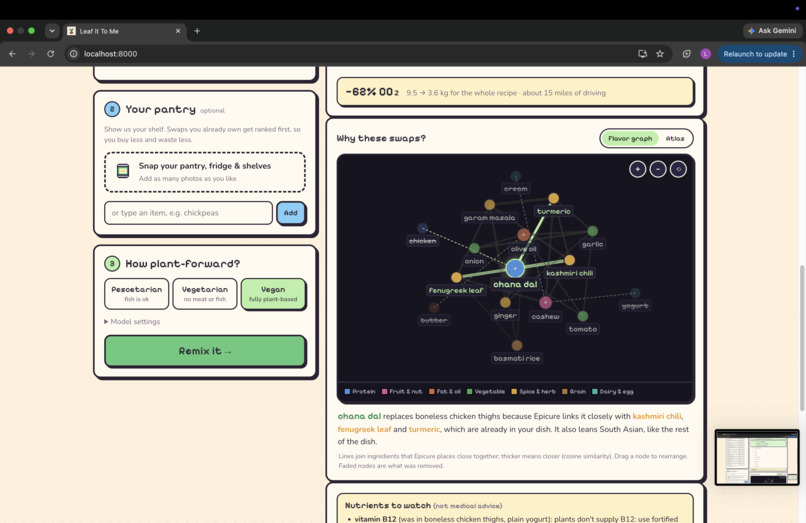Click Snap your pantry upload area

(x=205, y=172)
